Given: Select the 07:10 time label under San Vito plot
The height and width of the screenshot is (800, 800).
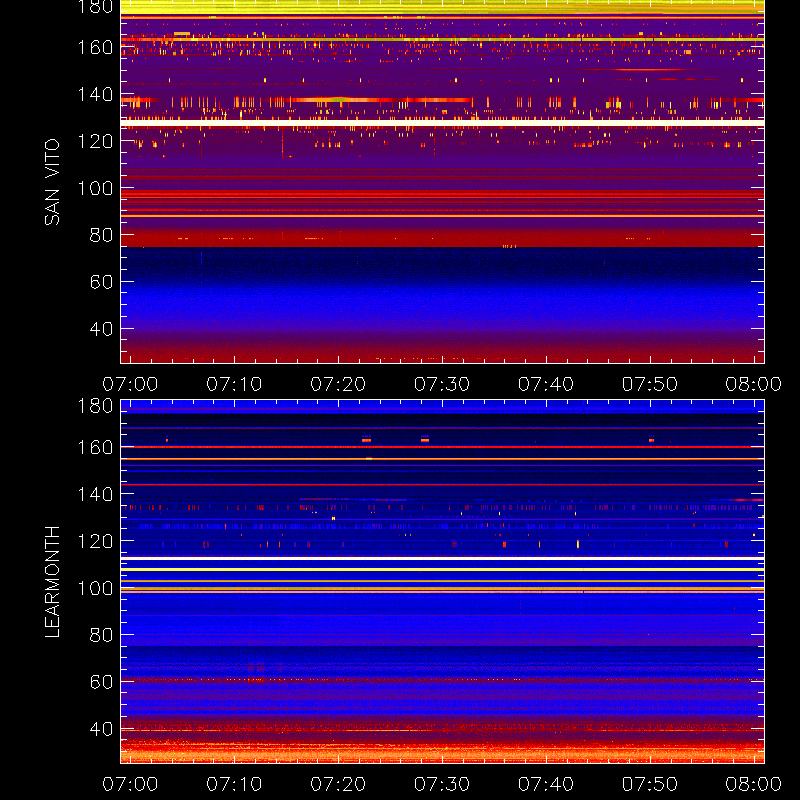Looking at the screenshot, I should 234,384.
